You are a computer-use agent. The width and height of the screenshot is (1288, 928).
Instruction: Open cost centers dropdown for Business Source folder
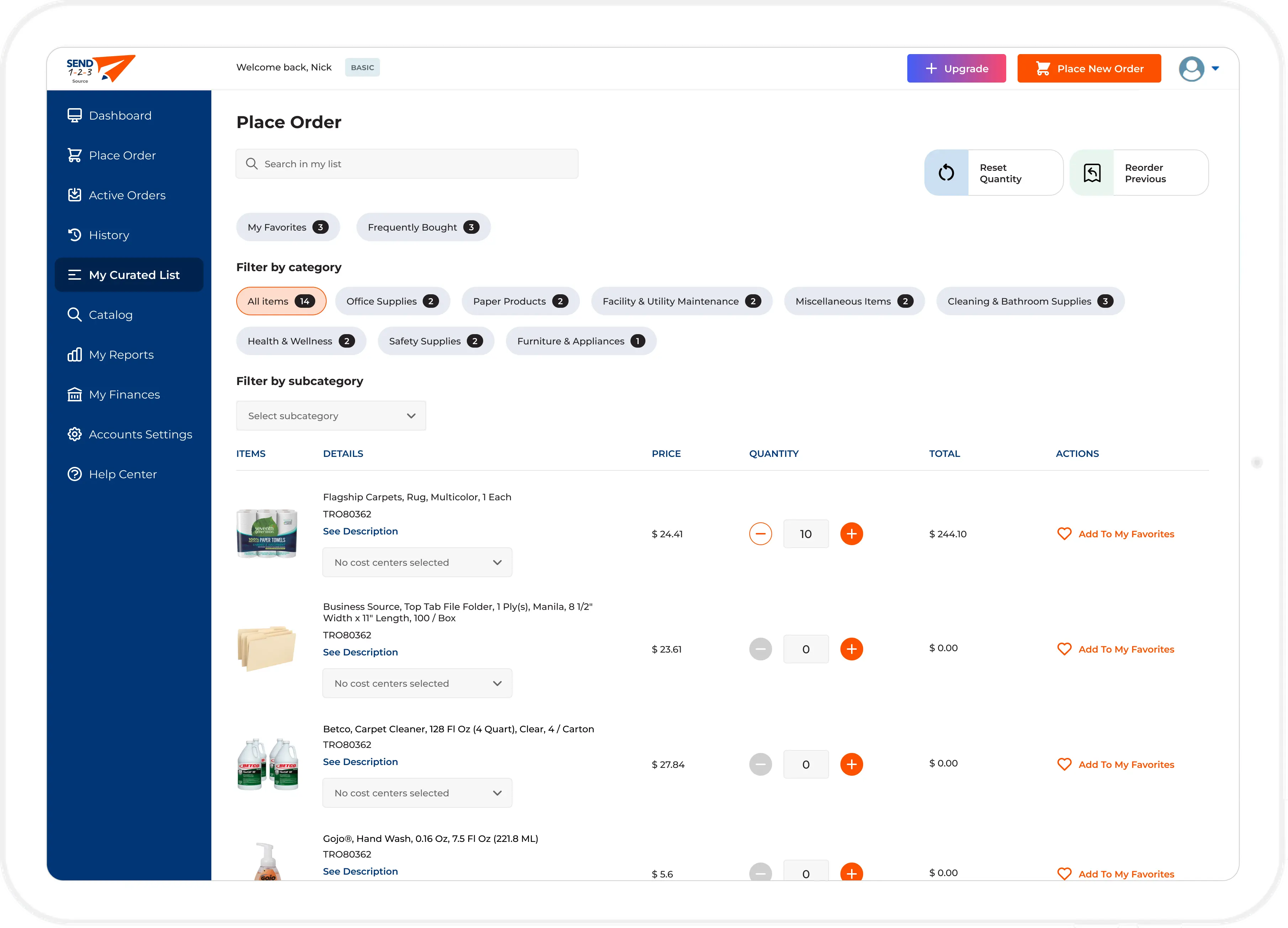point(417,683)
